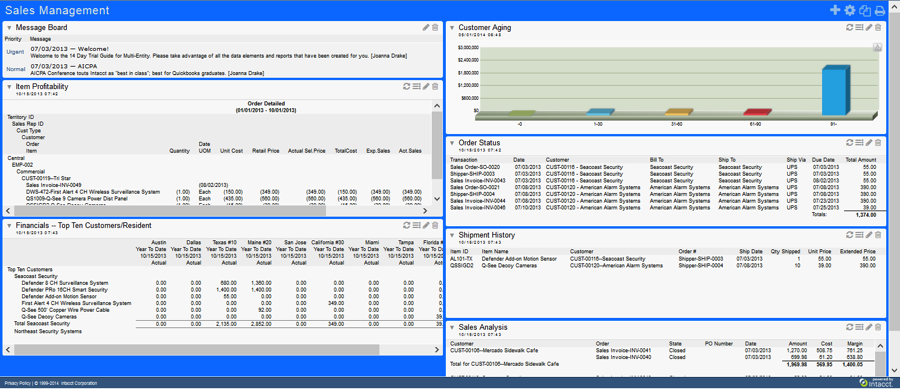Open Financials Top Ten Customers list options
The image size is (900, 389).
click(416, 225)
